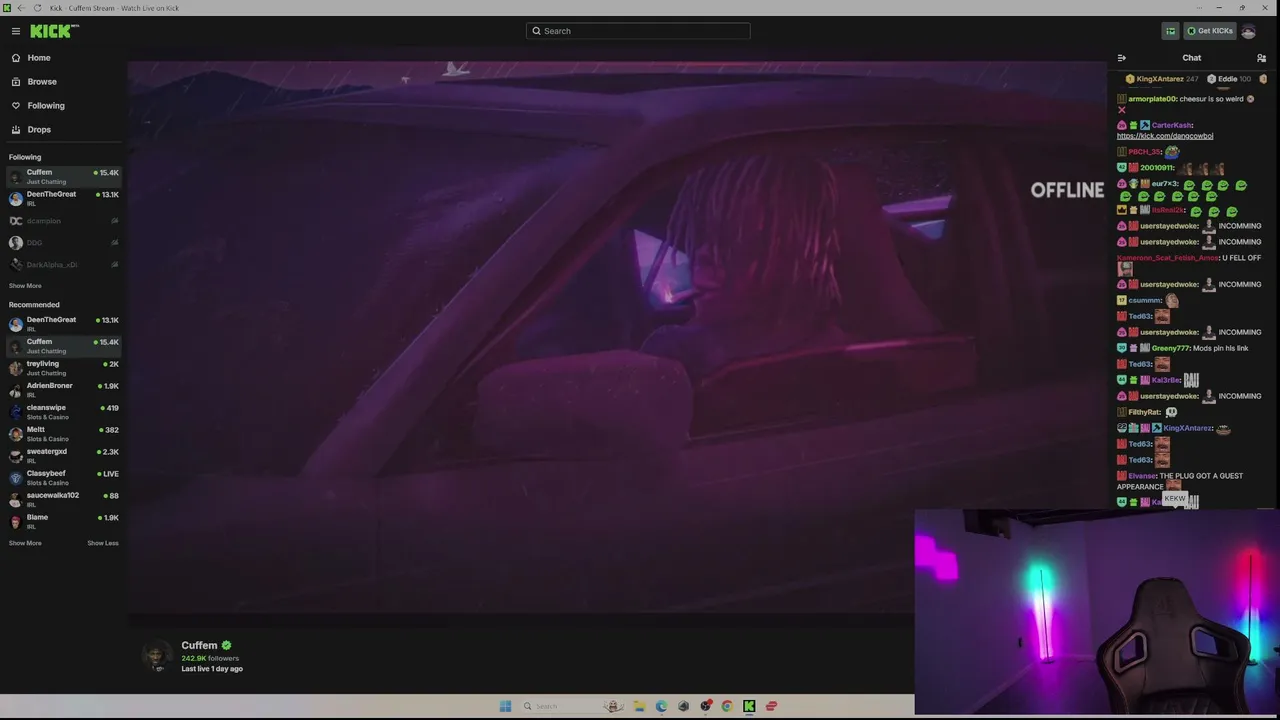Click the Get KICKs button

pyautogui.click(x=1210, y=31)
